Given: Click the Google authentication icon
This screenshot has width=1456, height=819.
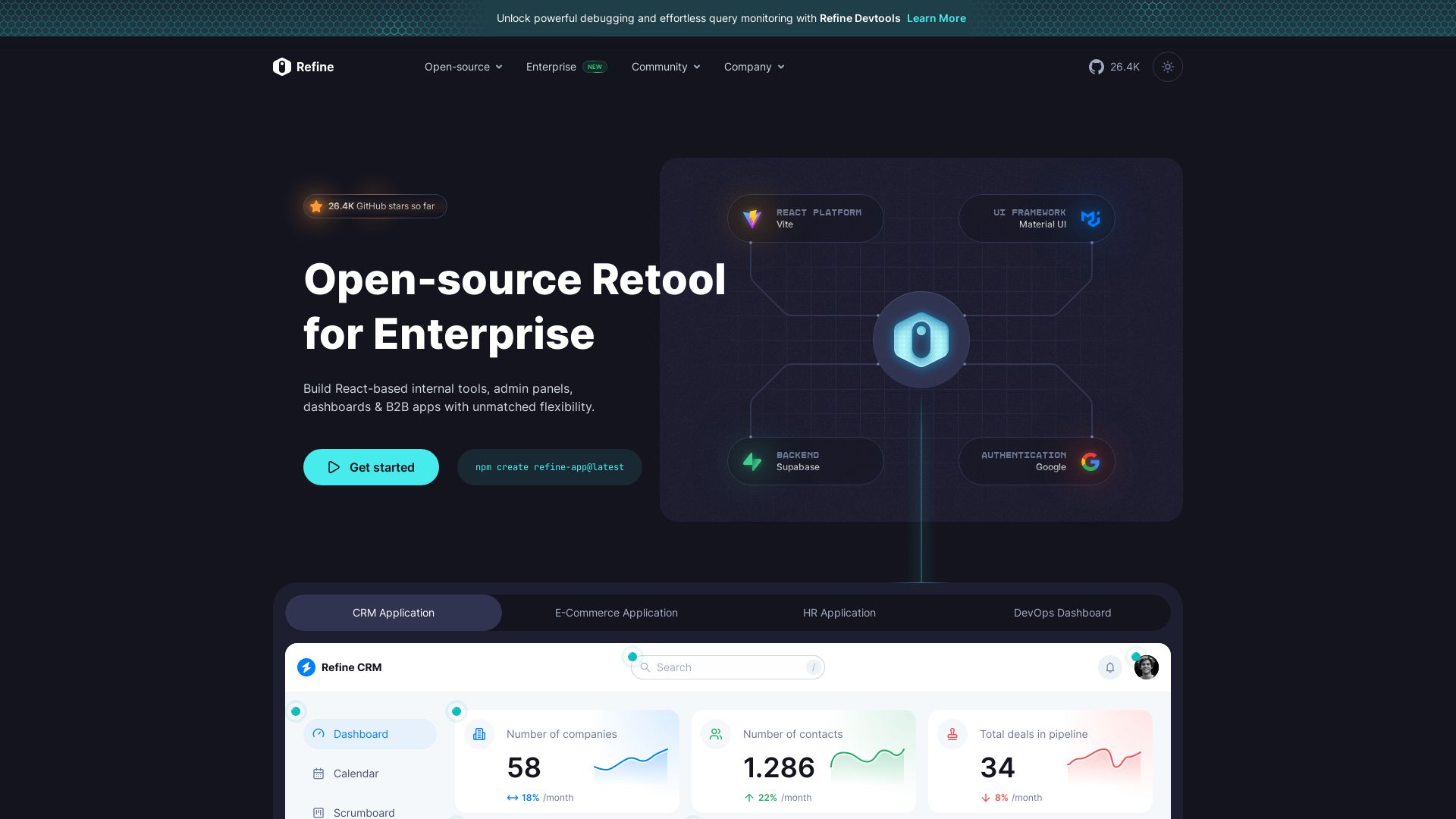Looking at the screenshot, I should click(1090, 461).
